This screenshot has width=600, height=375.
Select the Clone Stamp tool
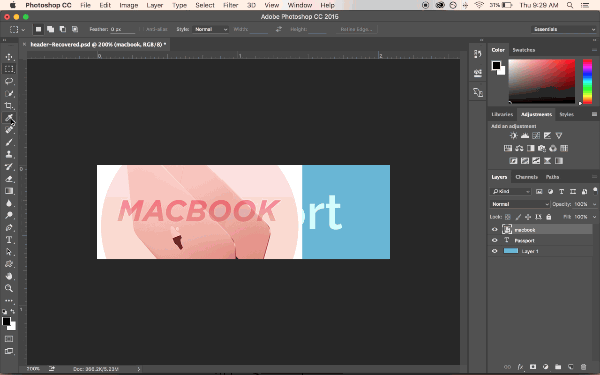pos(9,154)
